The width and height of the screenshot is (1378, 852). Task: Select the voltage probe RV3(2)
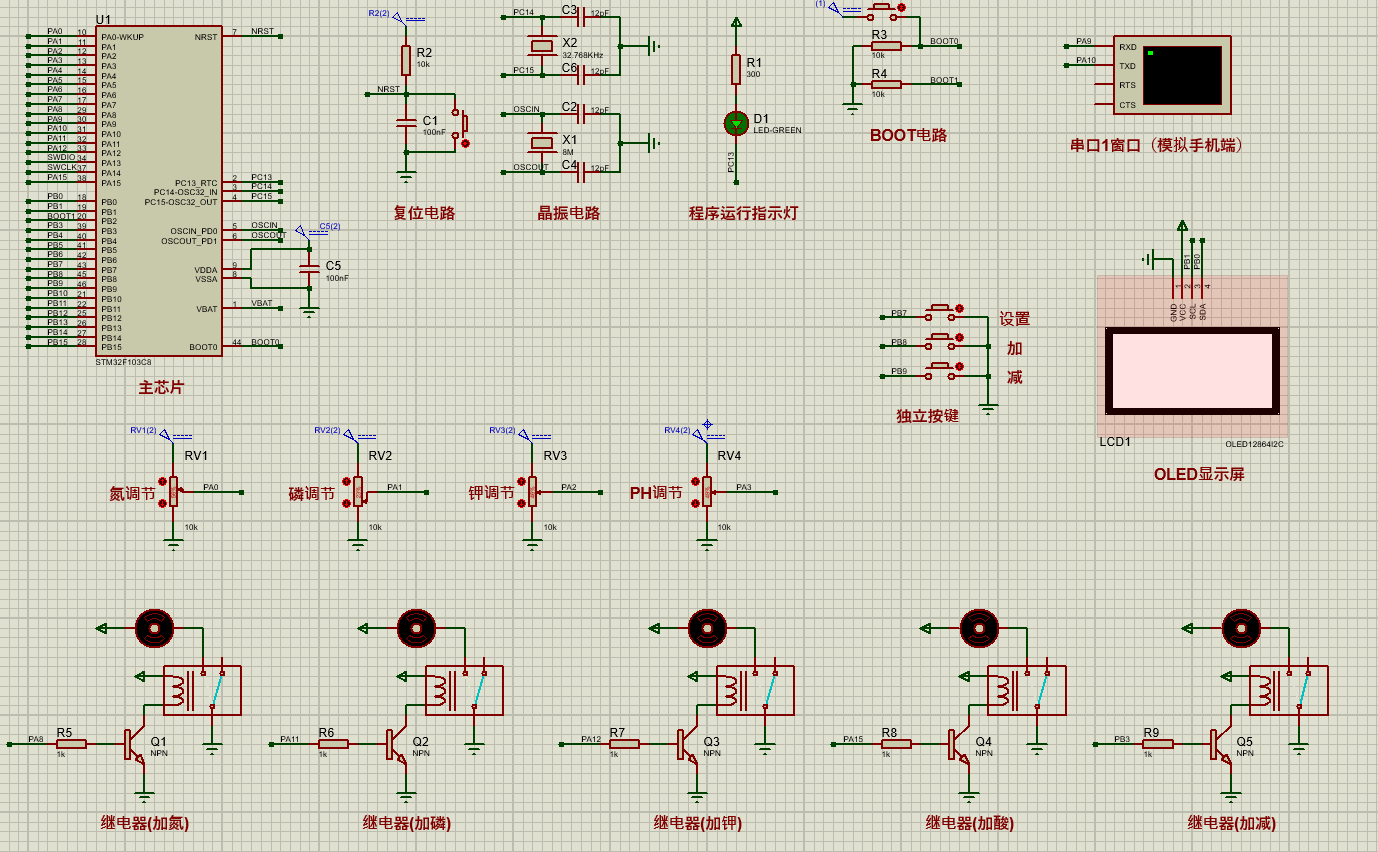[520, 433]
